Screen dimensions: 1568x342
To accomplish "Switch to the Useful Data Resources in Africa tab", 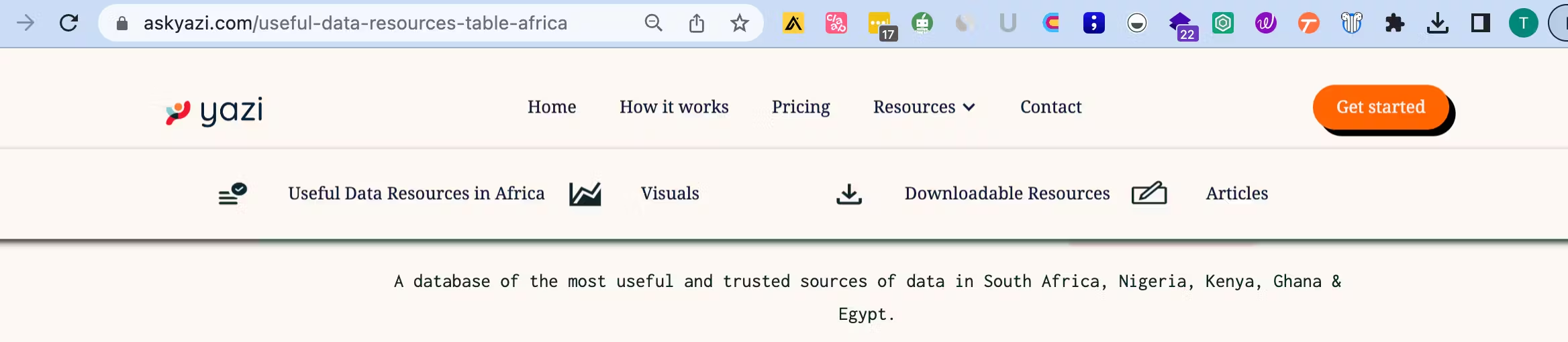I will coord(416,194).
